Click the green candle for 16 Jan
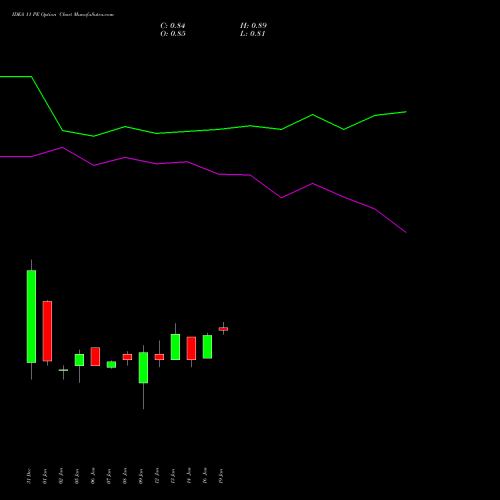The width and height of the screenshot is (500, 500). tap(207, 347)
